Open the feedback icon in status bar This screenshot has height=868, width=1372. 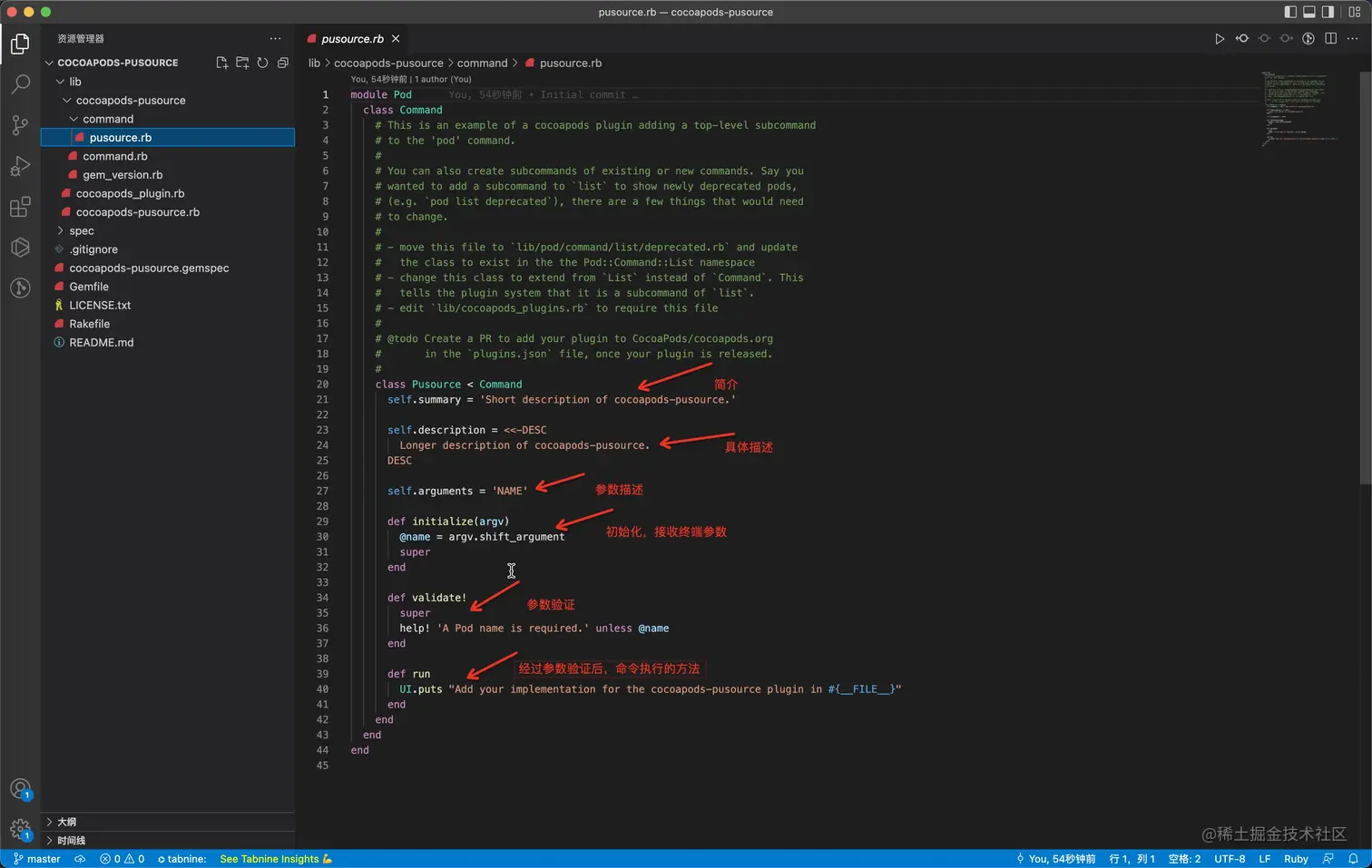[1328, 859]
